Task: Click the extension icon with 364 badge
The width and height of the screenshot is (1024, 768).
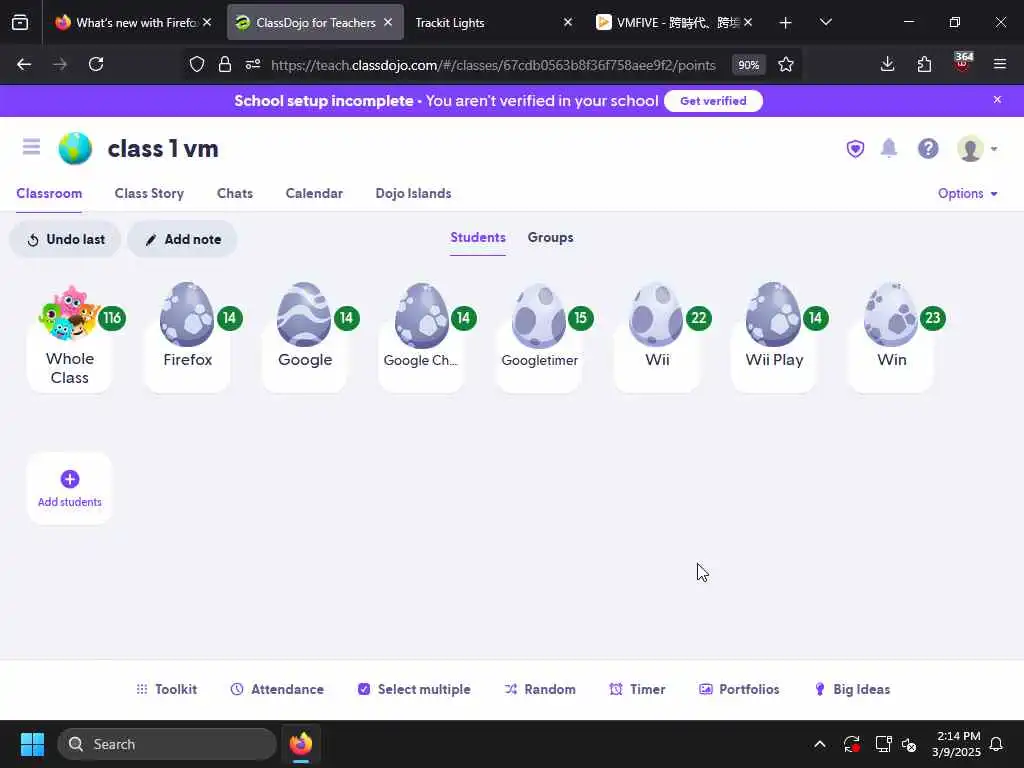Action: [x=963, y=62]
